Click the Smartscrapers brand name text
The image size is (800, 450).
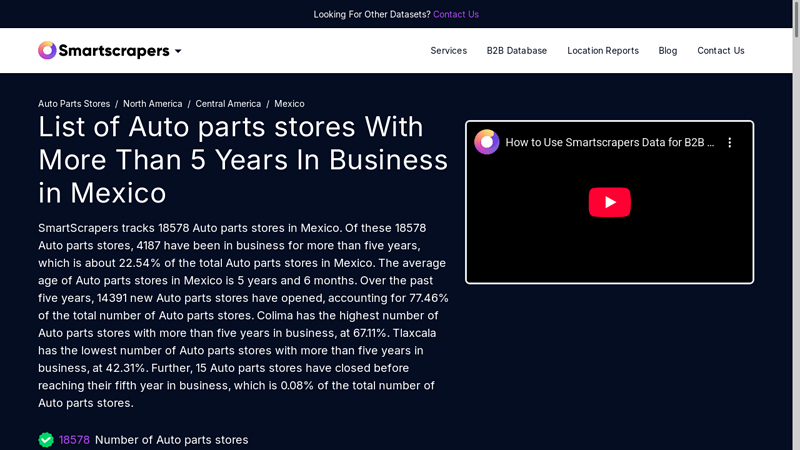click(x=114, y=51)
